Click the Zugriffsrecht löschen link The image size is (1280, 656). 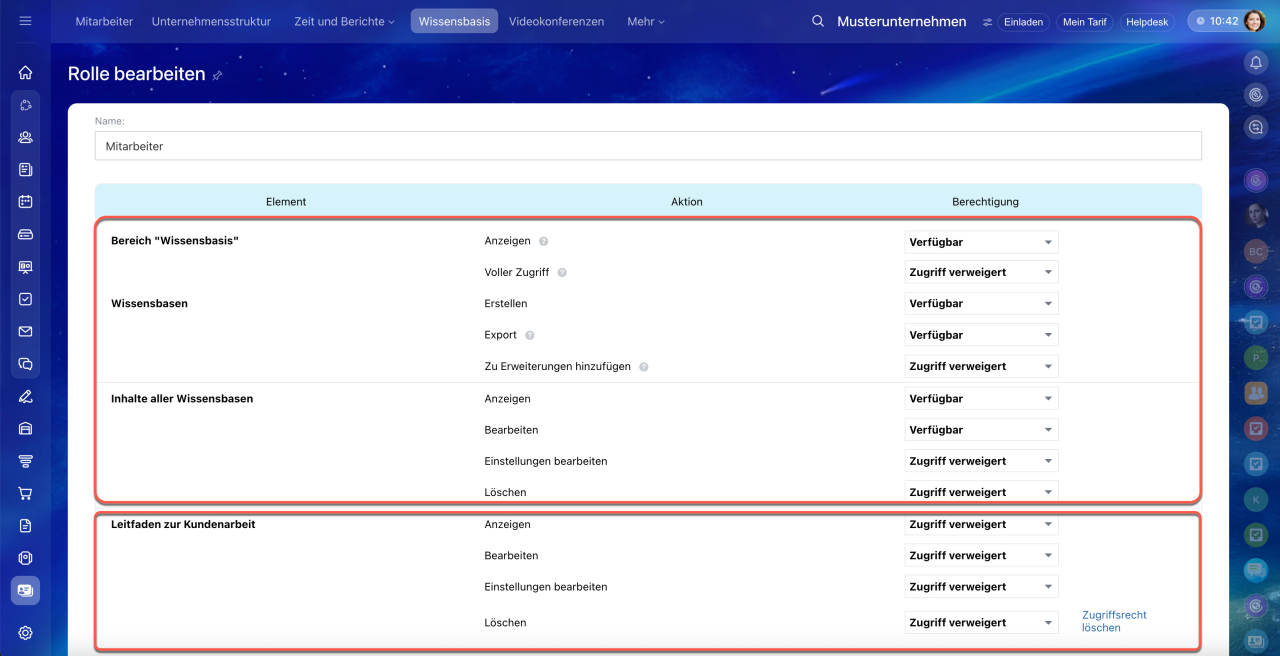pyautogui.click(x=1114, y=621)
